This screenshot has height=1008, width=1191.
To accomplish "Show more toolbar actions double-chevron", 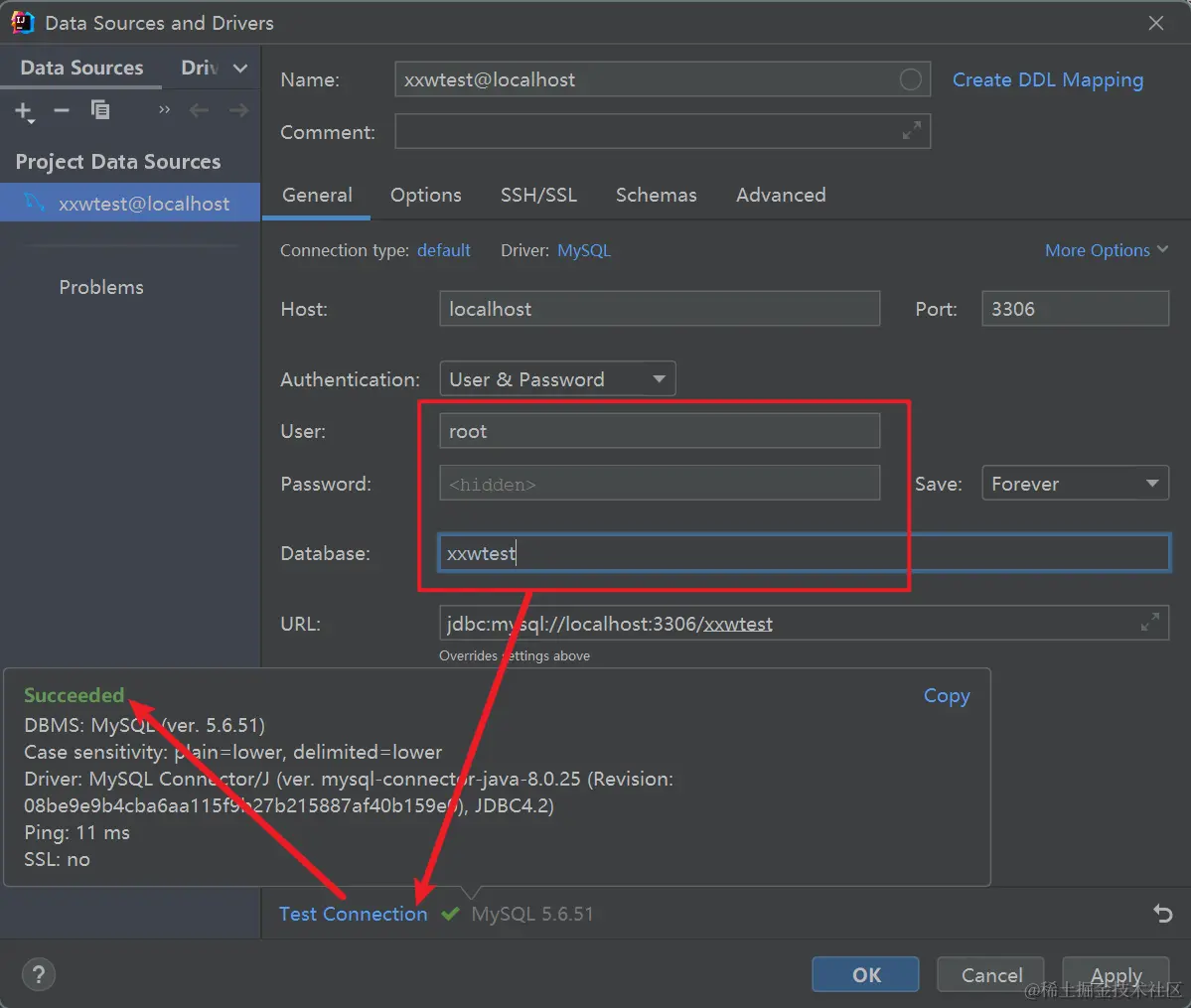I will coord(164,110).
